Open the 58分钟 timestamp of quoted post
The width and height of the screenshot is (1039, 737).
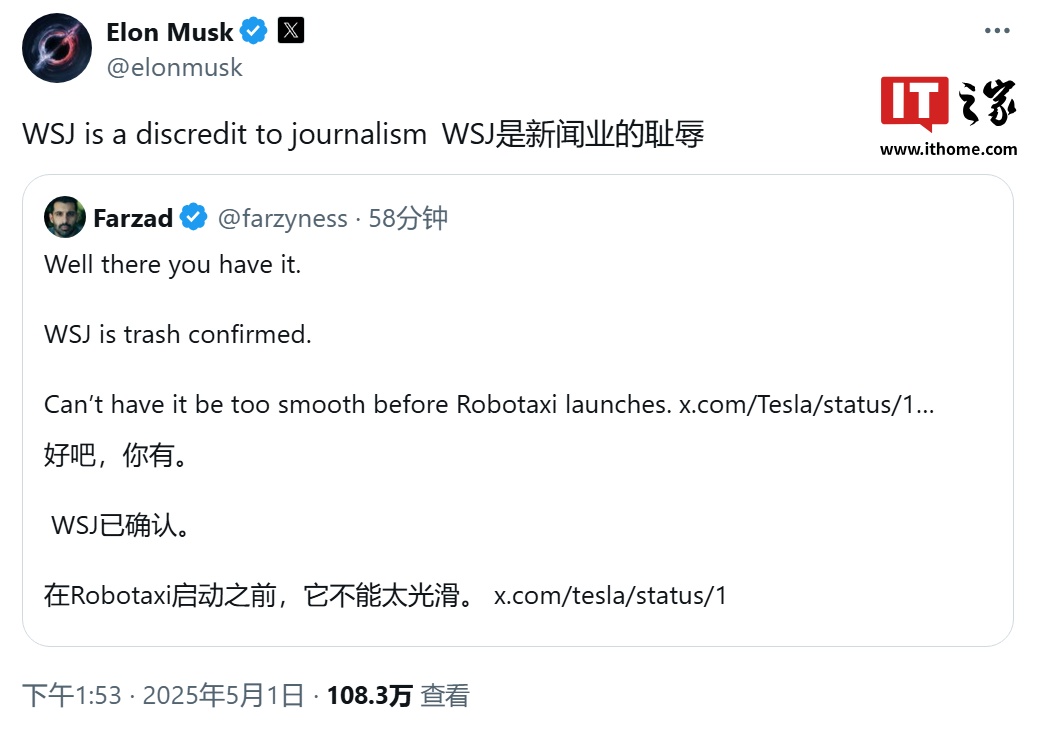(x=408, y=218)
